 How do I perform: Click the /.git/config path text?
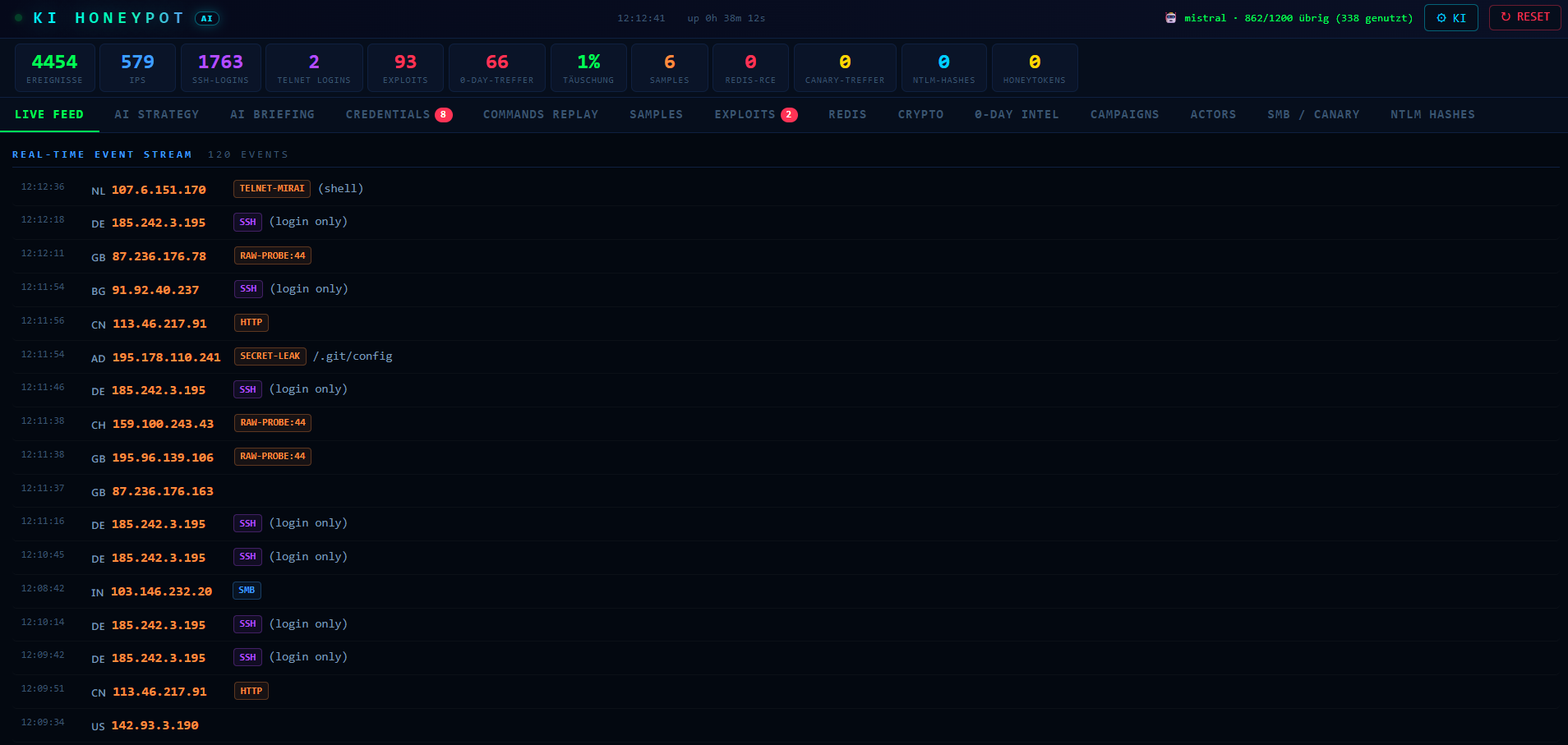(x=353, y=356)
